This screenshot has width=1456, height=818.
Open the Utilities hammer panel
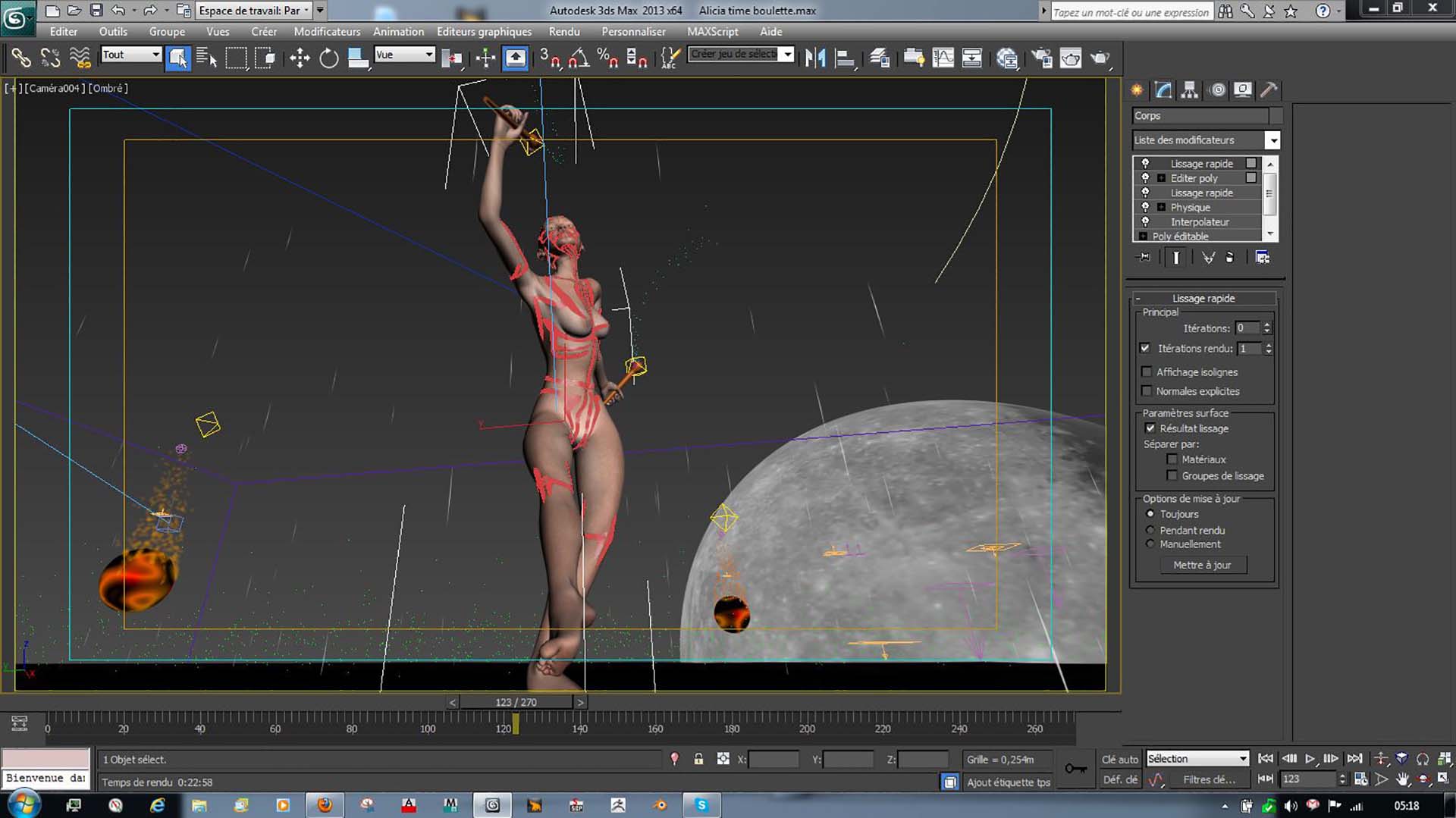(1268, 90)
